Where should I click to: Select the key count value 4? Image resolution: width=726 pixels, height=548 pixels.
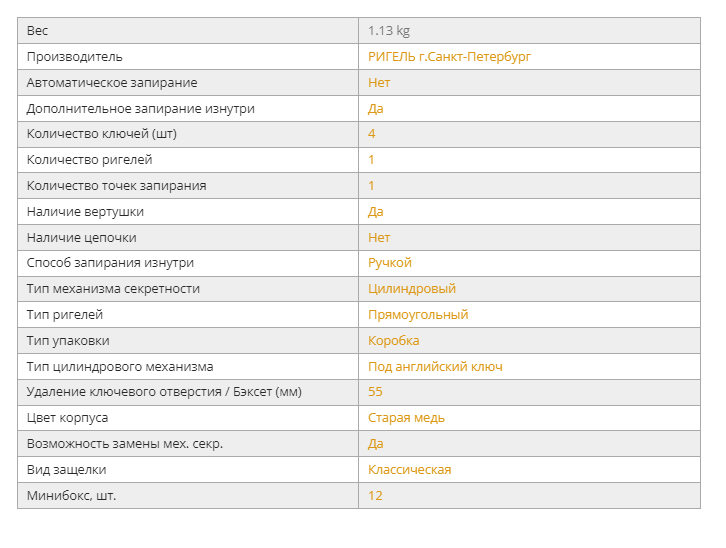371,134
